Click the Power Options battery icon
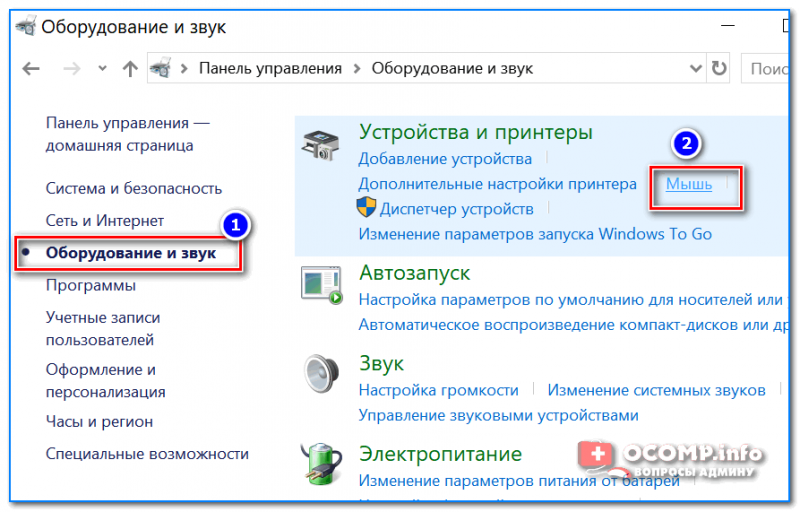This screenshot has width=800, height=512. coord(321,464)
